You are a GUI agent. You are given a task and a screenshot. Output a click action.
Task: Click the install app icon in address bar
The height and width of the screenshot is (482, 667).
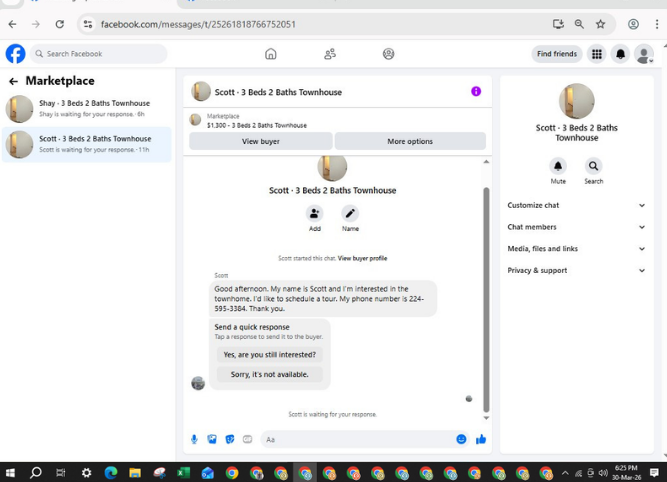click(558, 24)
